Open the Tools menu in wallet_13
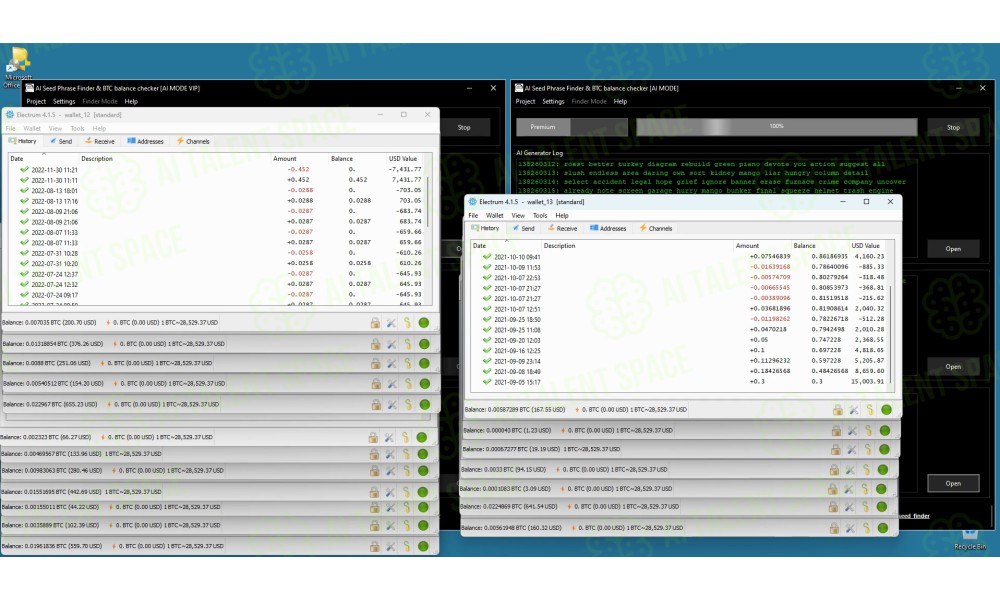This screenshot has height=600, width=1000. [x=540, y=216]
